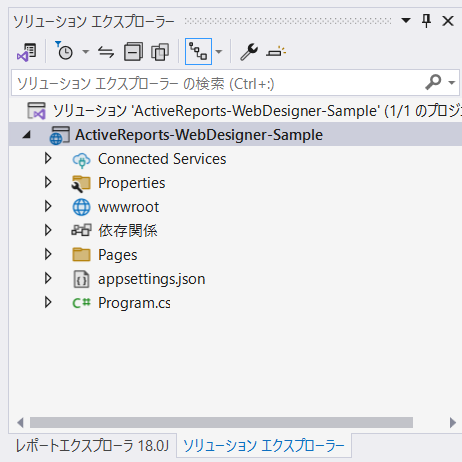Switch to ソリューション エクスプローラー tab
Viewport: 462px width, 462px height.
[x=264, y=446]
